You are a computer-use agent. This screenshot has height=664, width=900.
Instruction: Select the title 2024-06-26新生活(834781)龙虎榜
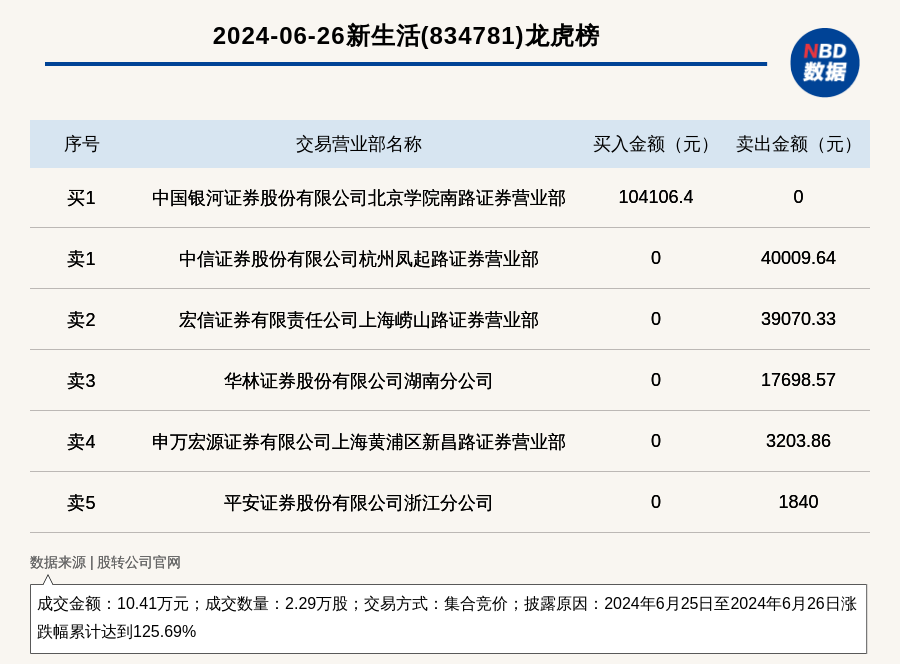[x=406, y=36]
